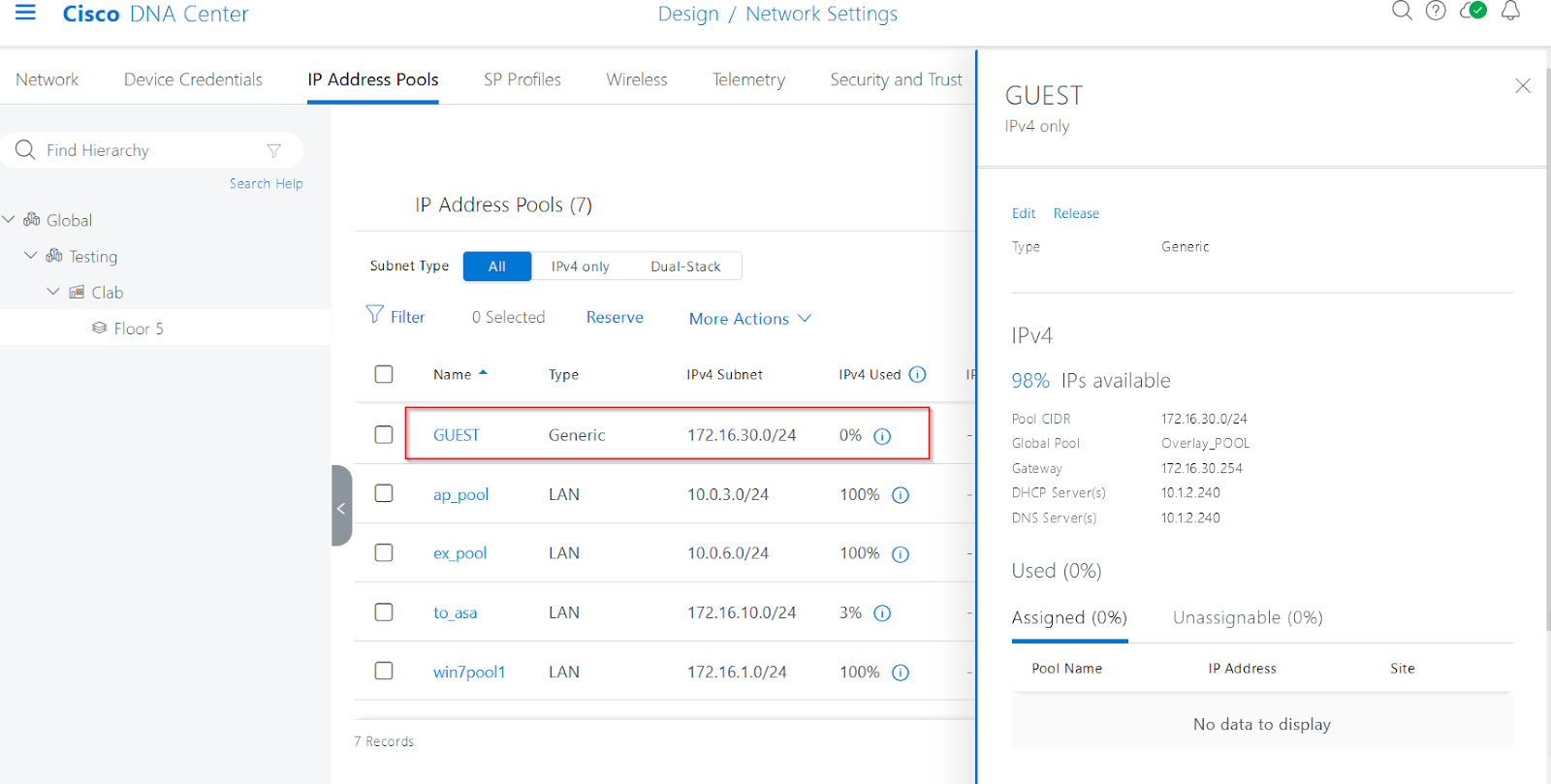
Task: Tick the checkbox for win7pool1
Action: point(384,671)
